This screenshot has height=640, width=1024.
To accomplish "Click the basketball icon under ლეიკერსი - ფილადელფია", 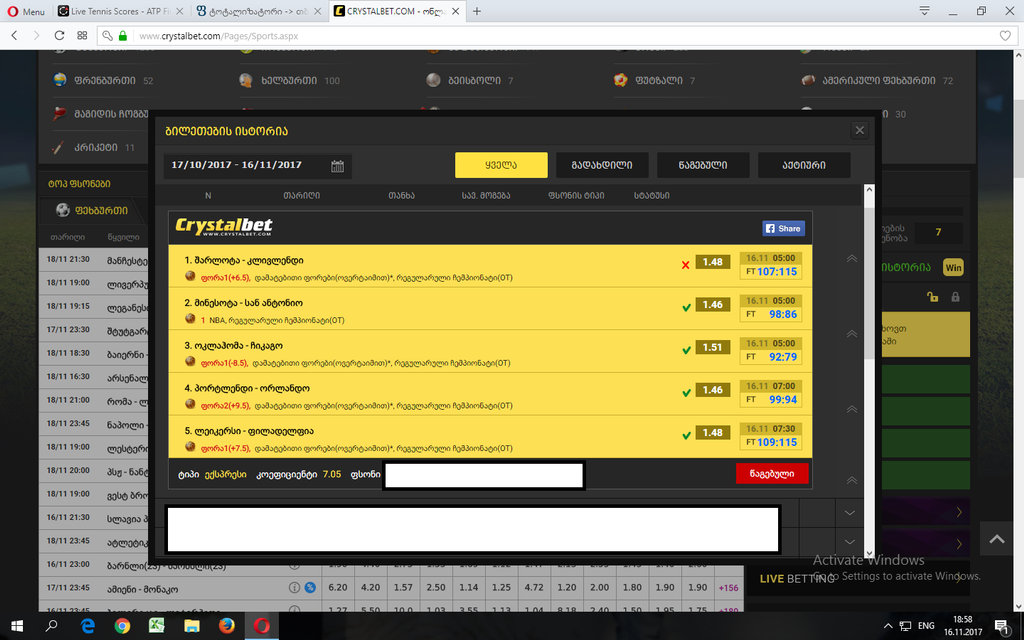I will pyautogui.click(x=190, y=447).
